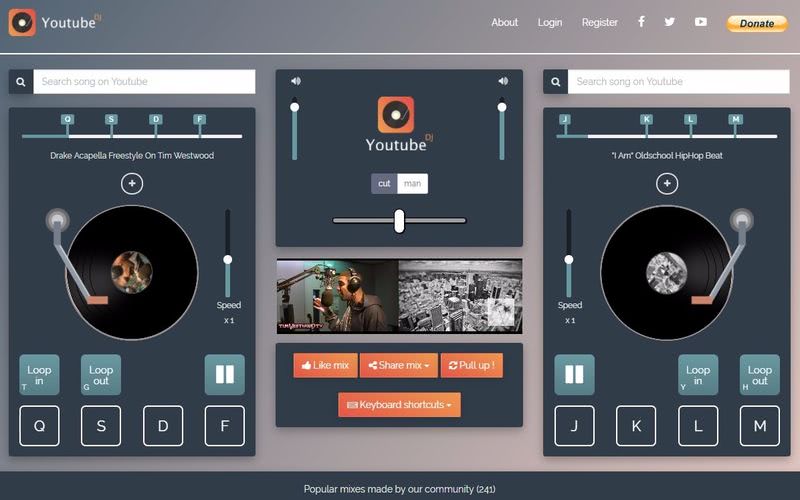Select the cut crossfade mode
800x500 pixels.
click(384, 184)
